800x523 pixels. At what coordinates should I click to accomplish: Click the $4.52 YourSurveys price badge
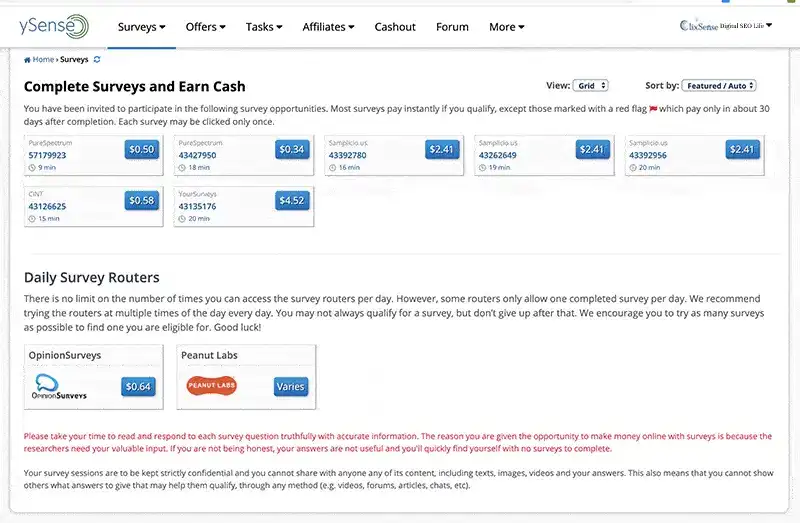[292, 200]
